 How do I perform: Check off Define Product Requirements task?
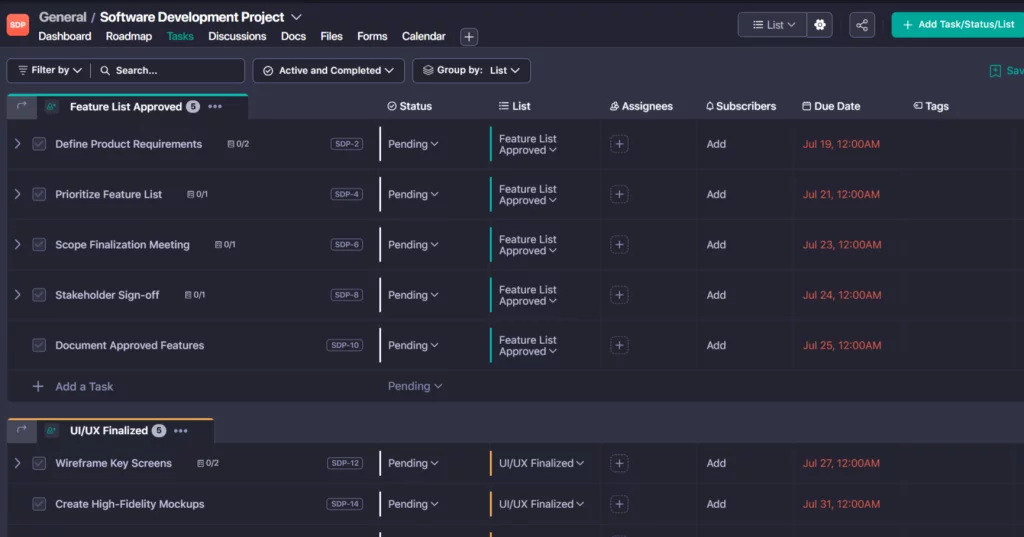pos(39,144)
